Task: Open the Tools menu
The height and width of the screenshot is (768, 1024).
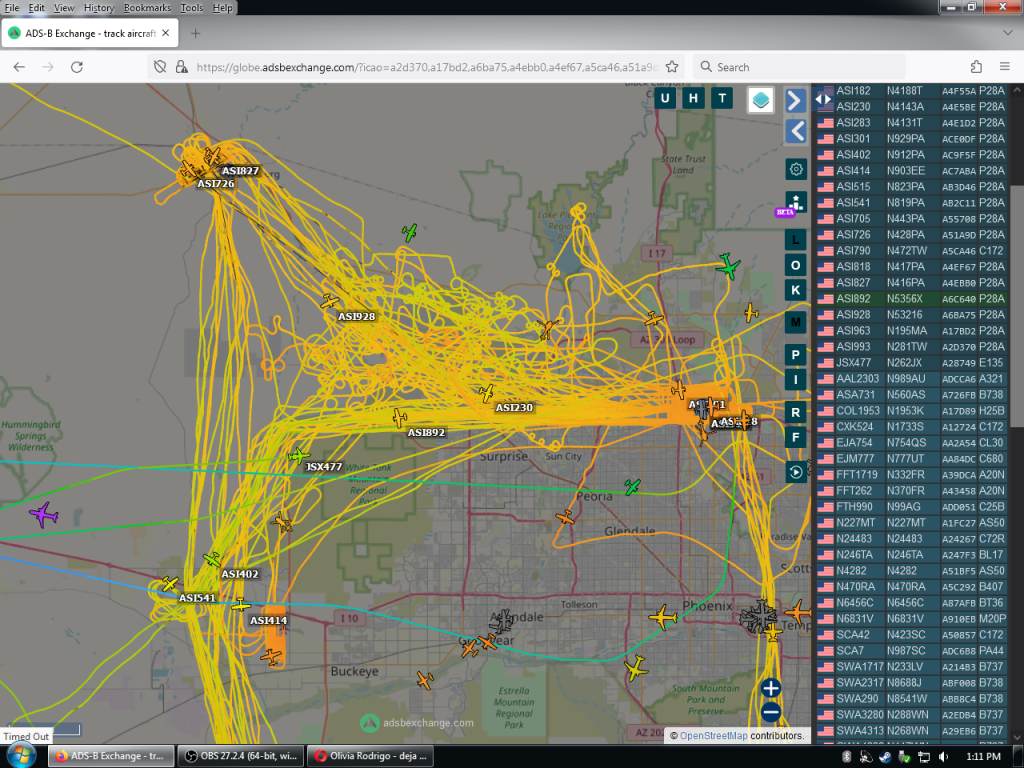Action: pos(191,8)
